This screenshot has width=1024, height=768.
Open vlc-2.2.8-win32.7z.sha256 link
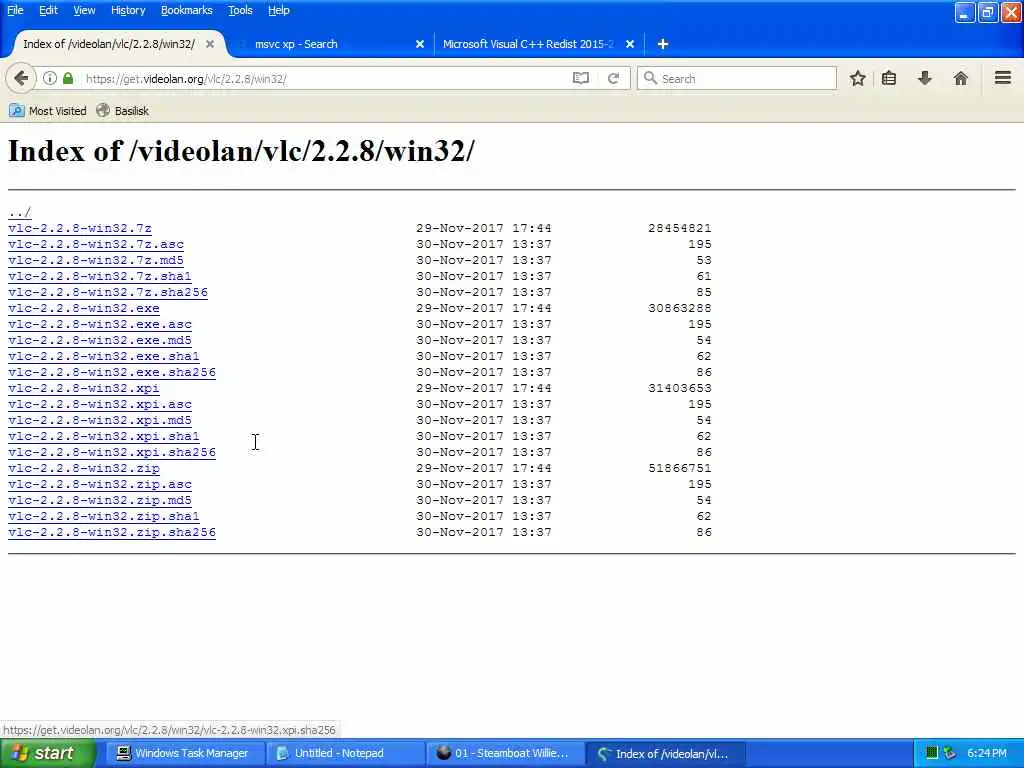108,293
